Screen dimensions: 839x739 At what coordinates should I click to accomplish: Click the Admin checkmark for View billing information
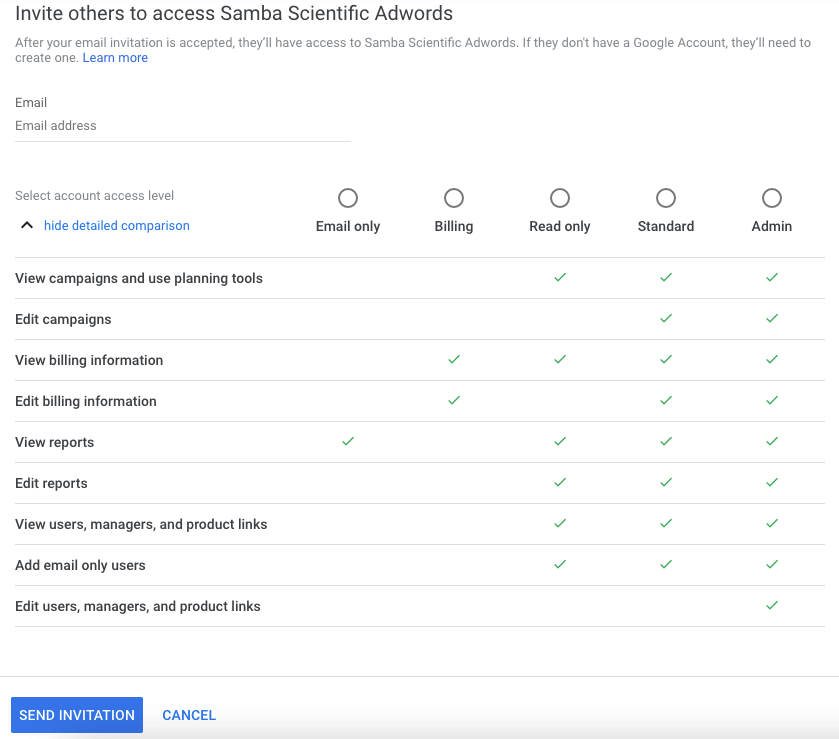tap(772, 359)
